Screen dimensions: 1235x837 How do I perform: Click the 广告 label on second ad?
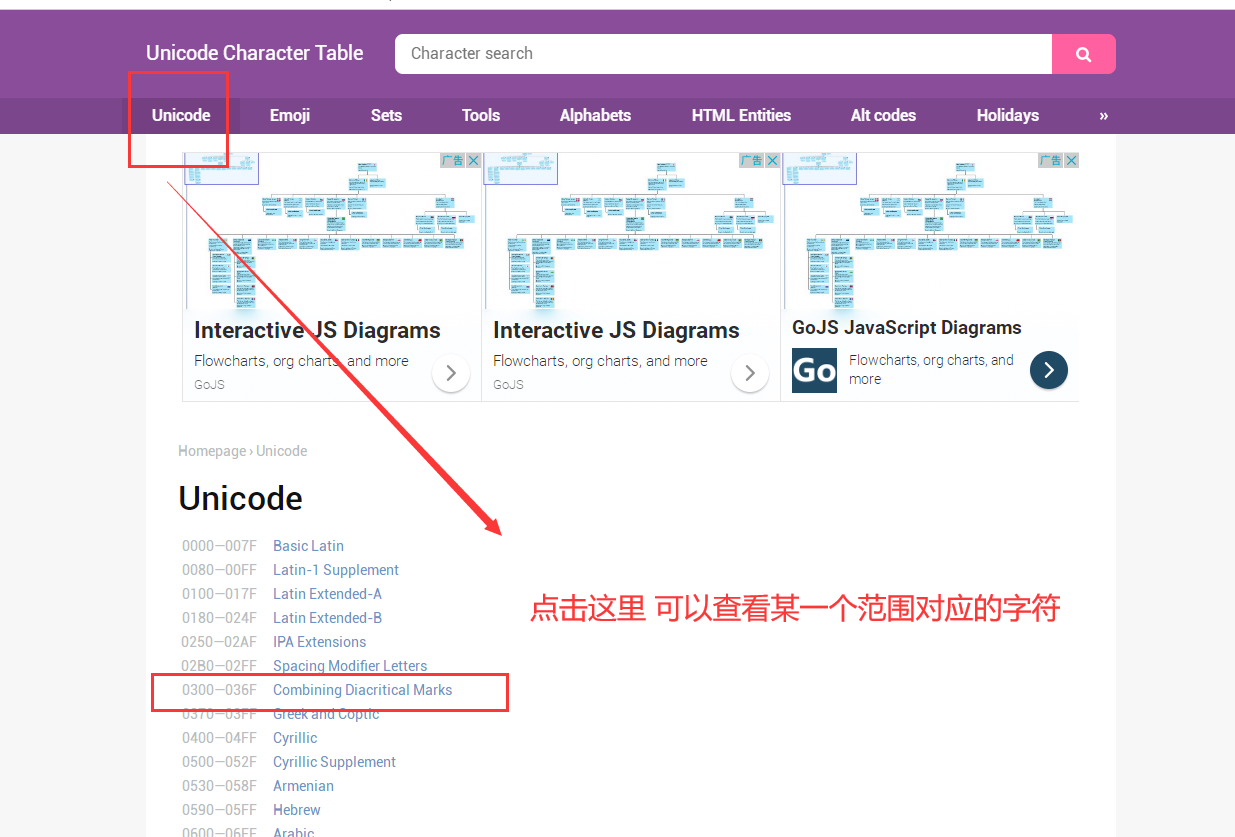(752, 161)
